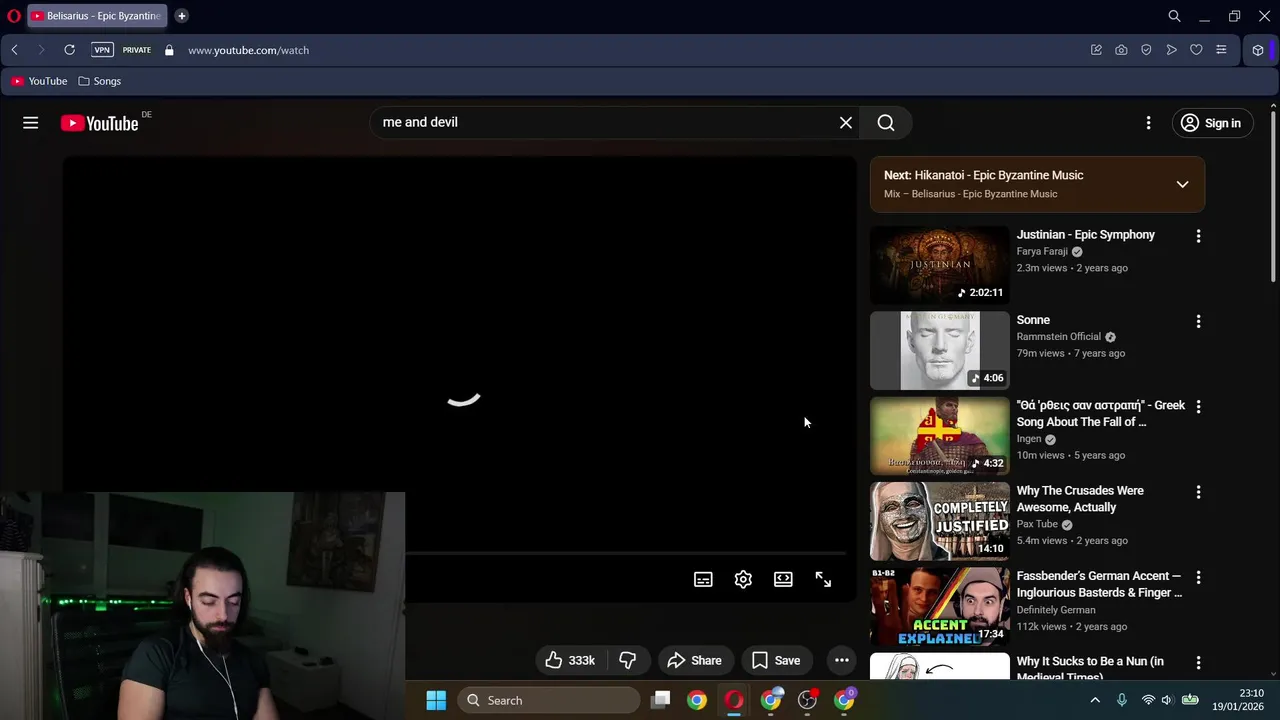Toggle the Opera VPN badge
The height and width of the screenshot is (720, 1280).
(x=102, y=50)
